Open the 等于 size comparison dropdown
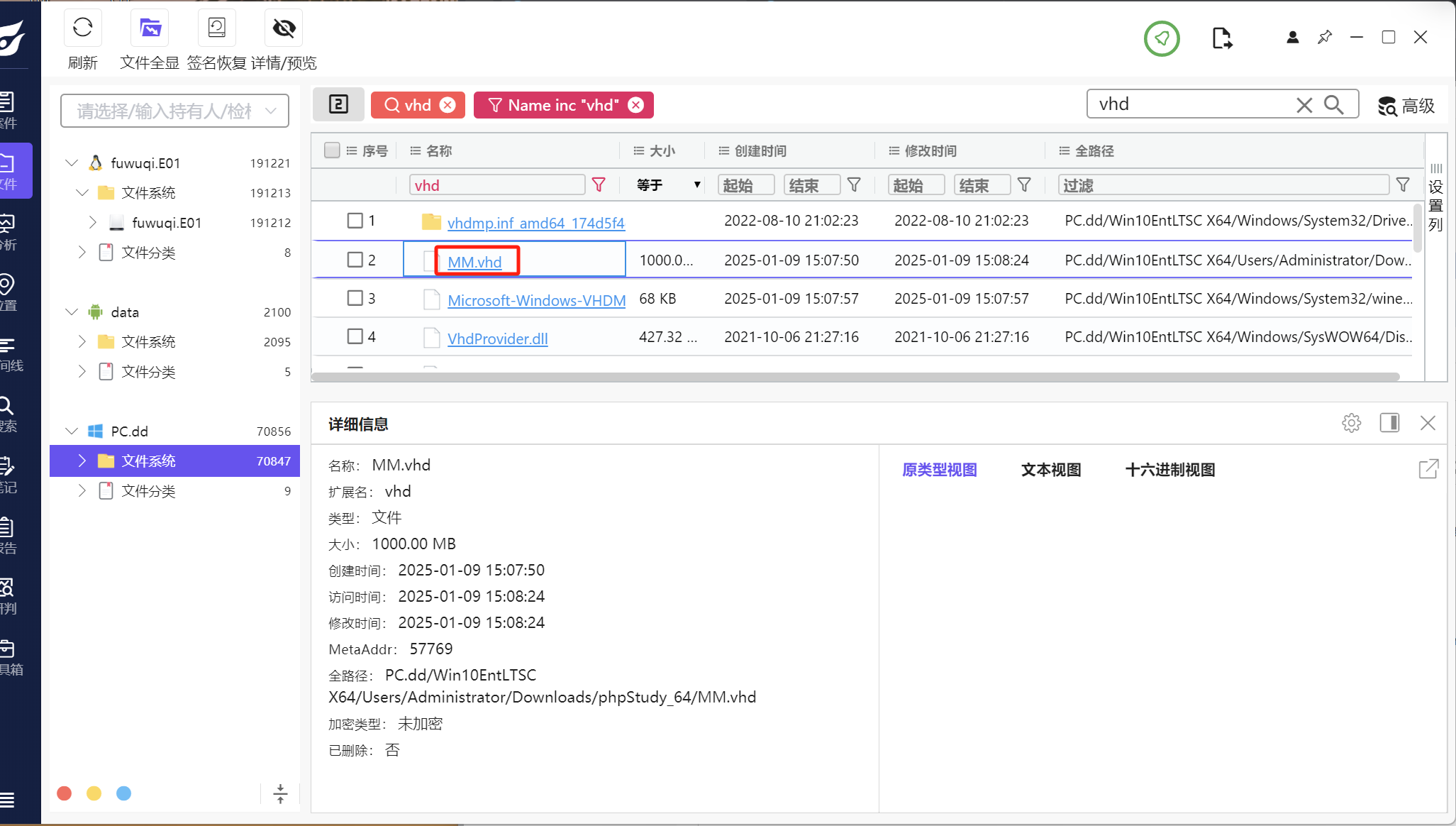The image size is (1456, 826). pos(668,185)
